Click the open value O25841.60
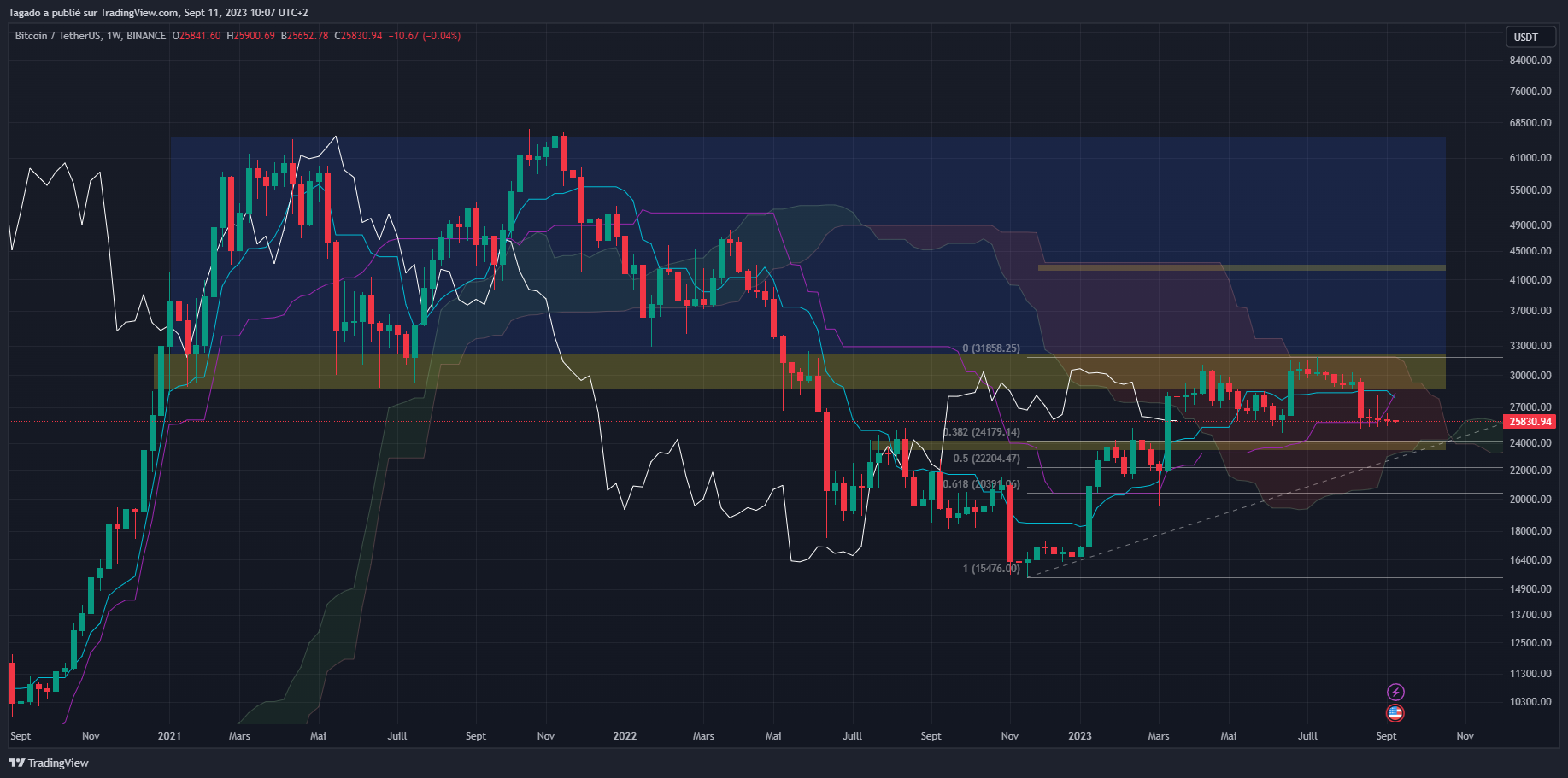The image size is (1568, 778). (x=197, y=37)
